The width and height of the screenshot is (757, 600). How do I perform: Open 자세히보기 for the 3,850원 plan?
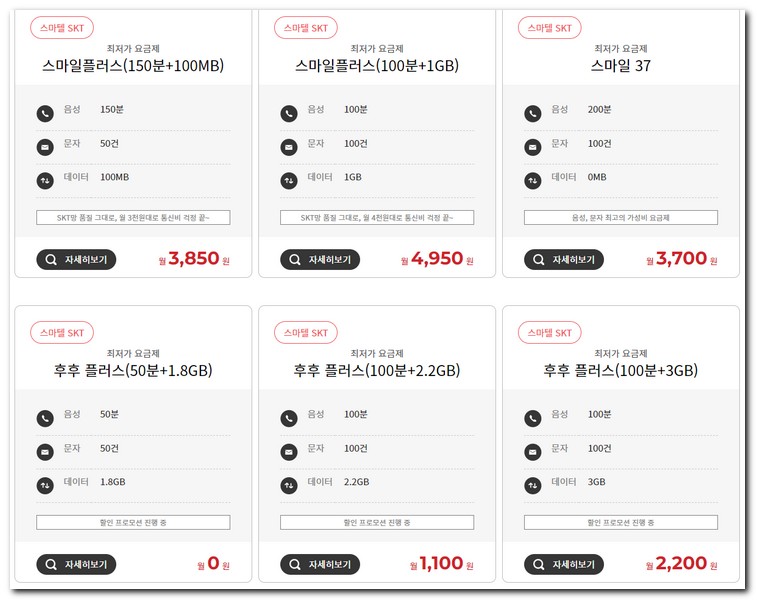point(76,260)
